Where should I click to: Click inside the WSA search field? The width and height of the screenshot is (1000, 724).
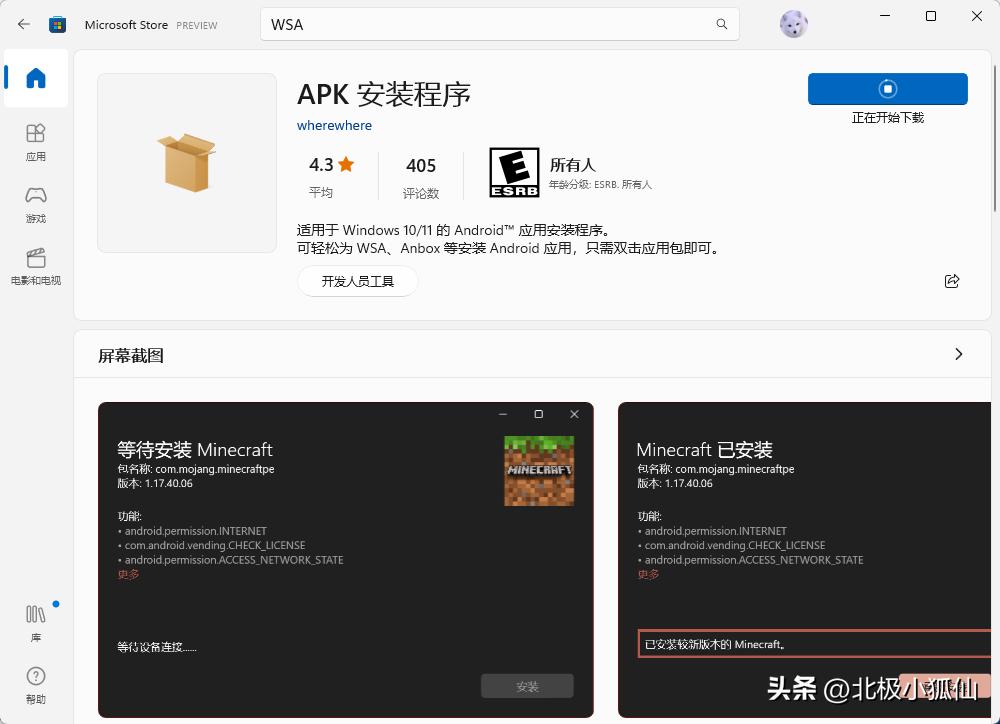(450, 24)
